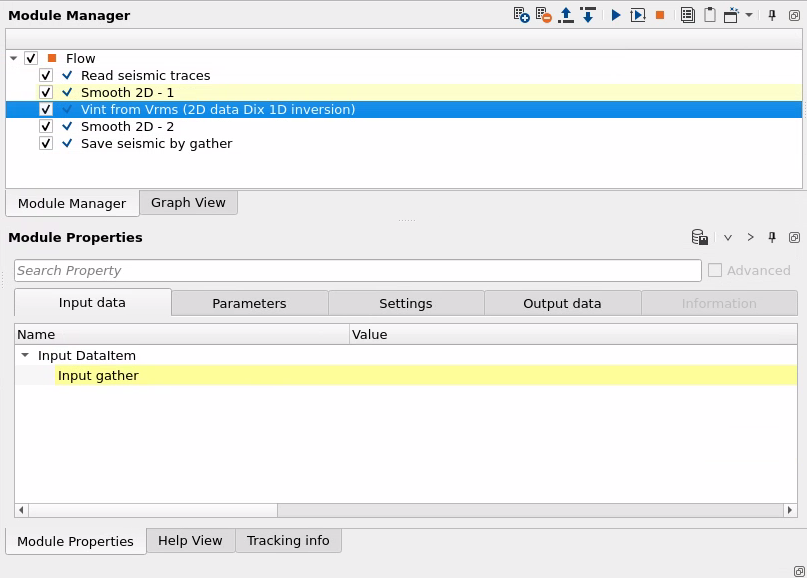Open the Parameters tab

click(x=249, y=304)
